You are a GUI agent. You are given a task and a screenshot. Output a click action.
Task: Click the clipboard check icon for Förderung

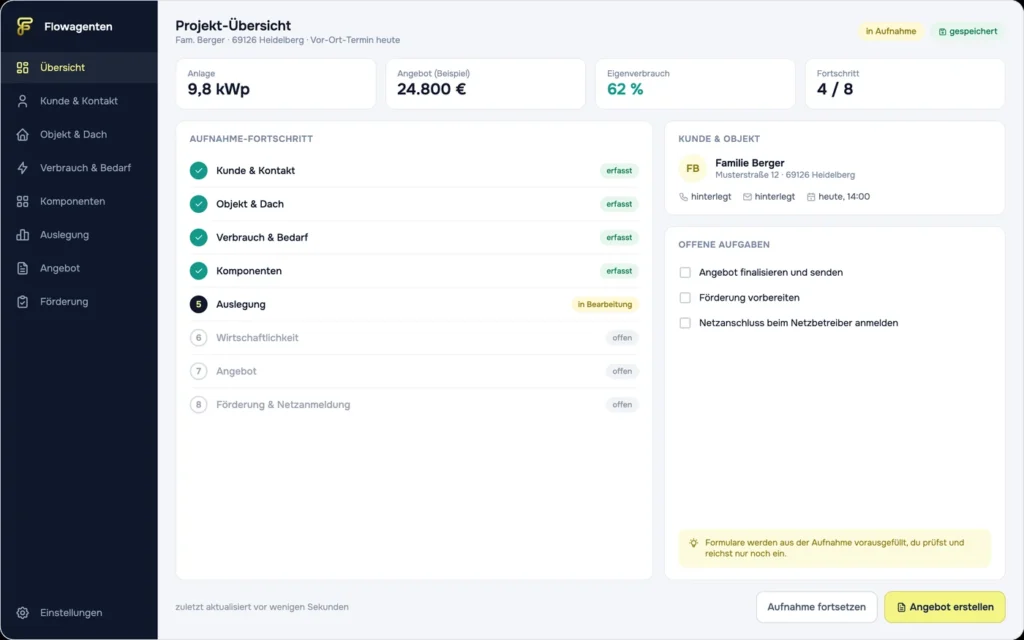[23, 302]
